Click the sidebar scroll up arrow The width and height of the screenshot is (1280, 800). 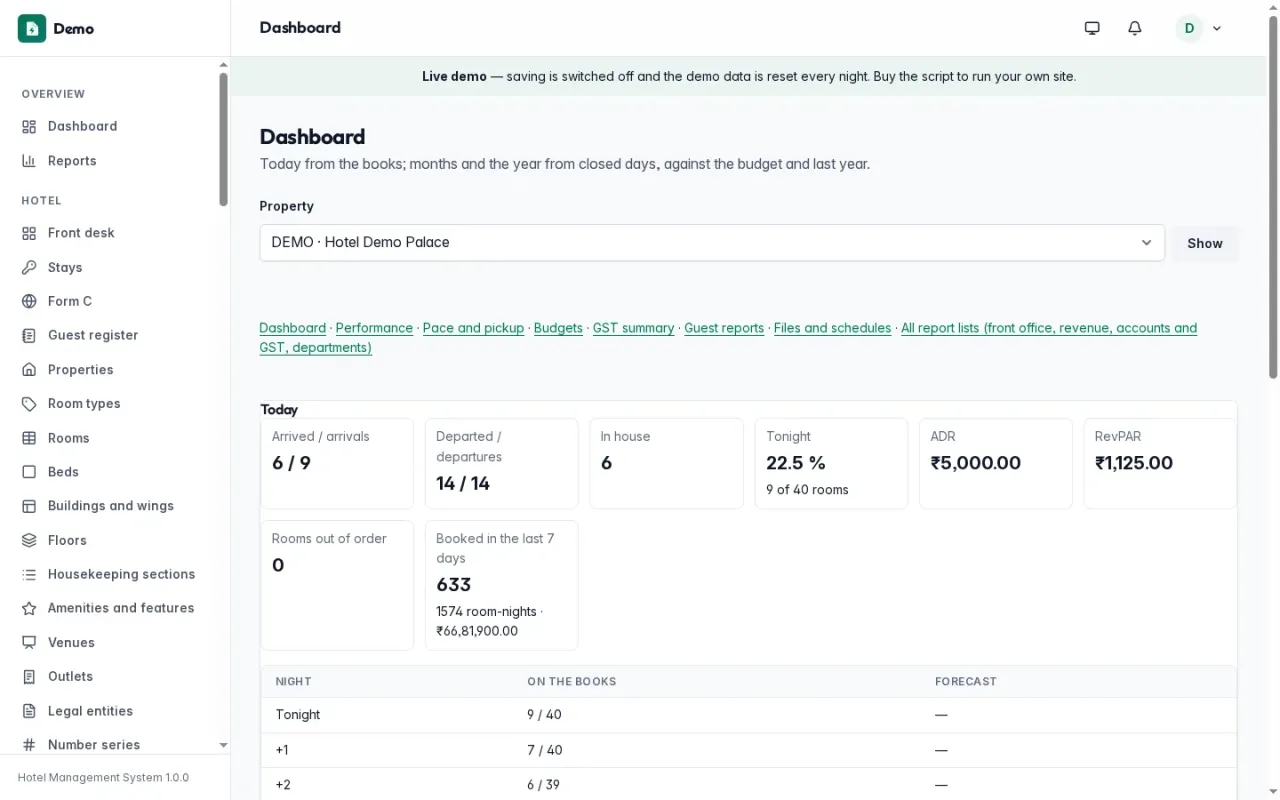coord(224,65)
